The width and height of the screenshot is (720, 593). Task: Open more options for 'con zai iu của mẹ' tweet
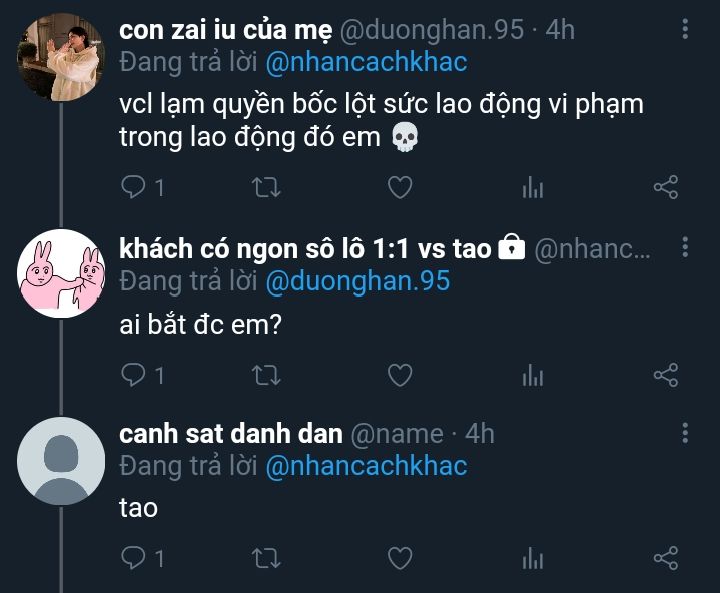(685, 29)
